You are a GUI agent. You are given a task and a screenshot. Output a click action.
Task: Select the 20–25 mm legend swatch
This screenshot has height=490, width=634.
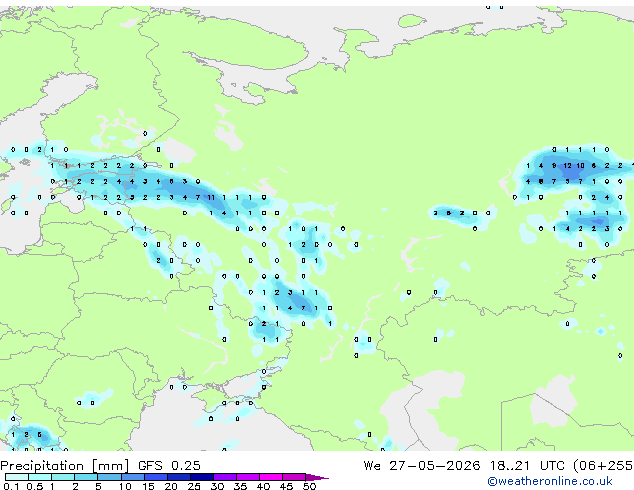click(179, 477)
